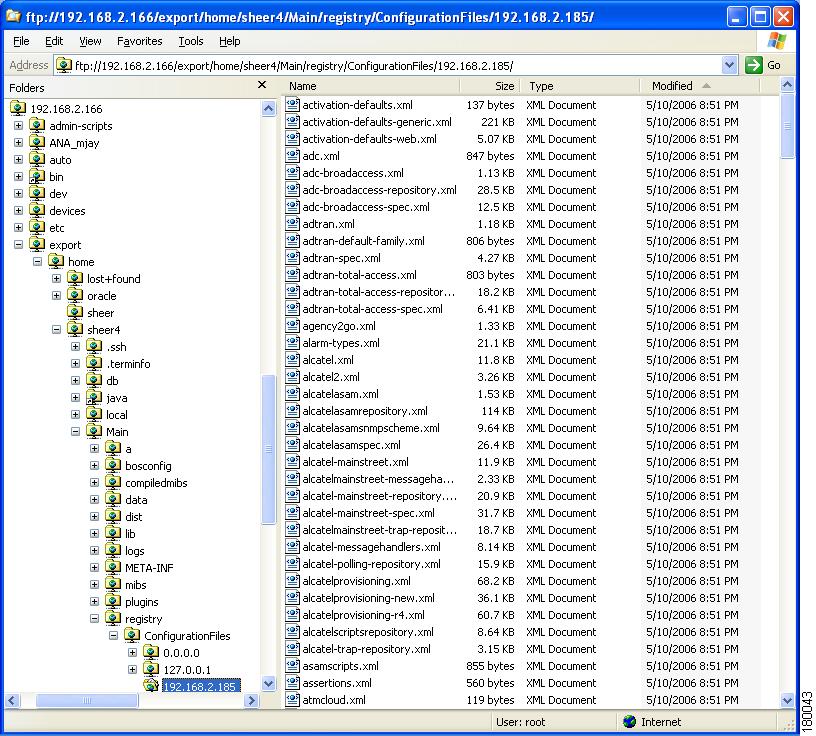Select the alarm-types.xml XML document icon
Viewport: 816px width, 736px height.
[291, 343]
